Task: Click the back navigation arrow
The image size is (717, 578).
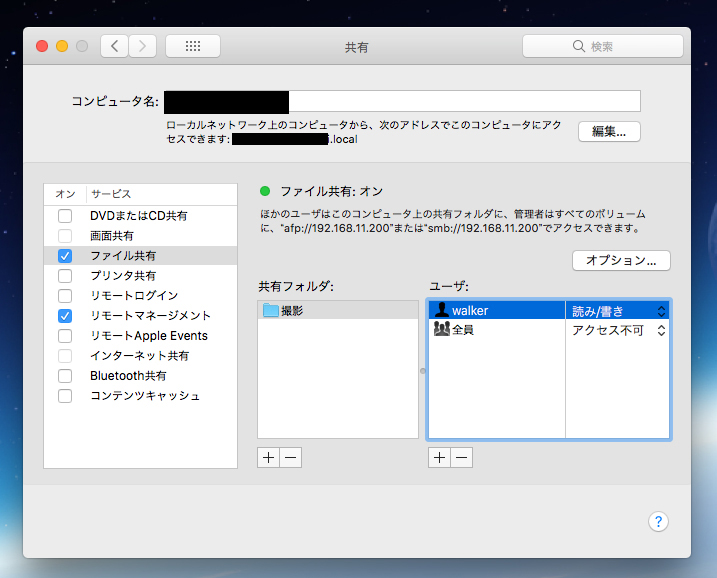Action: coord(115,46)
